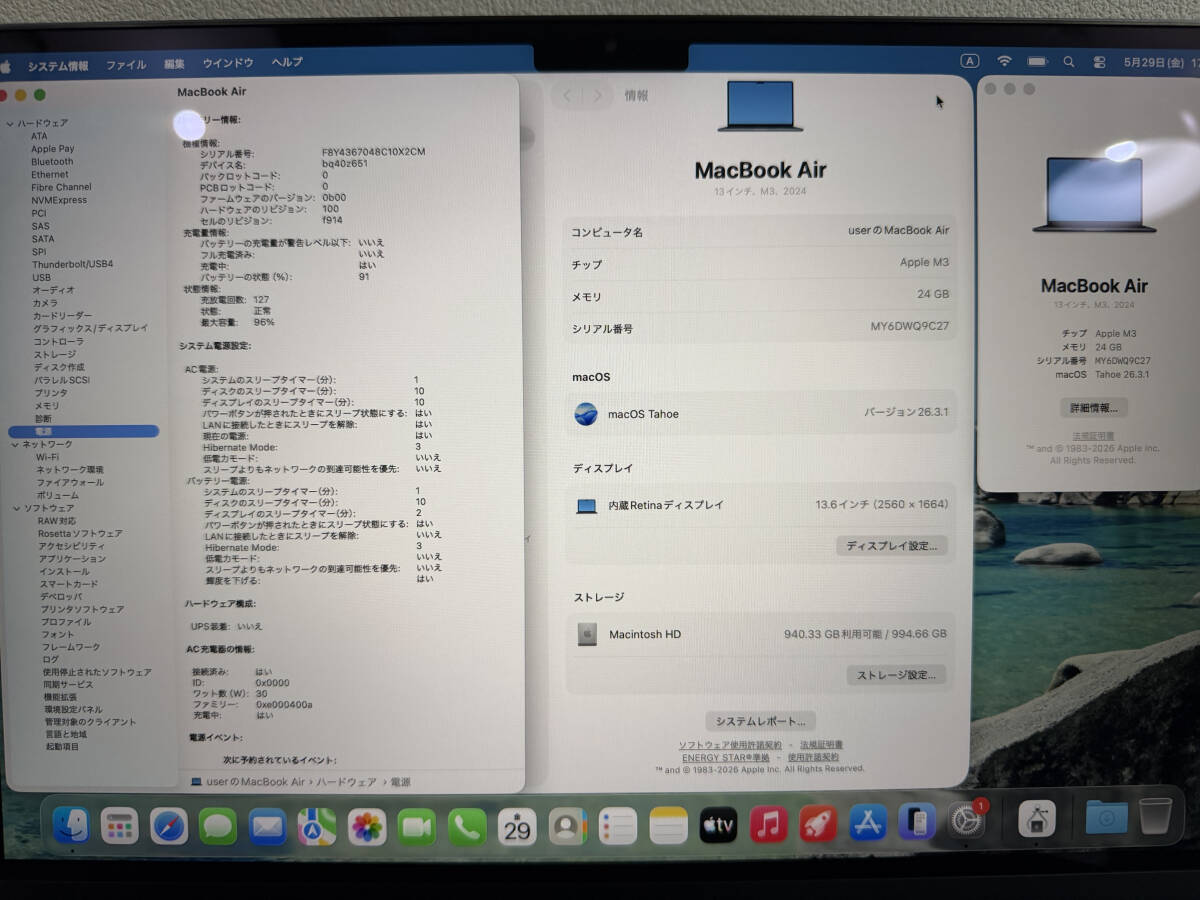The height and width of the screenshot is (900, 1200).
Task: Open Control Center from menu bar
Action: (1100, 61)
